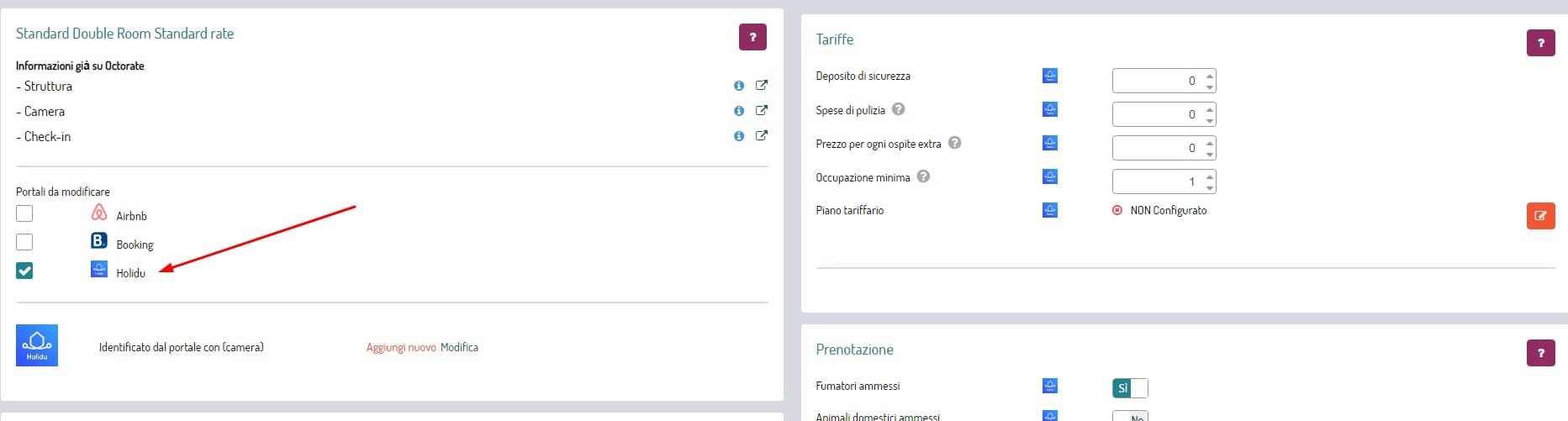
Task: Open help for Standard Double Room panel
Action: 752,37
